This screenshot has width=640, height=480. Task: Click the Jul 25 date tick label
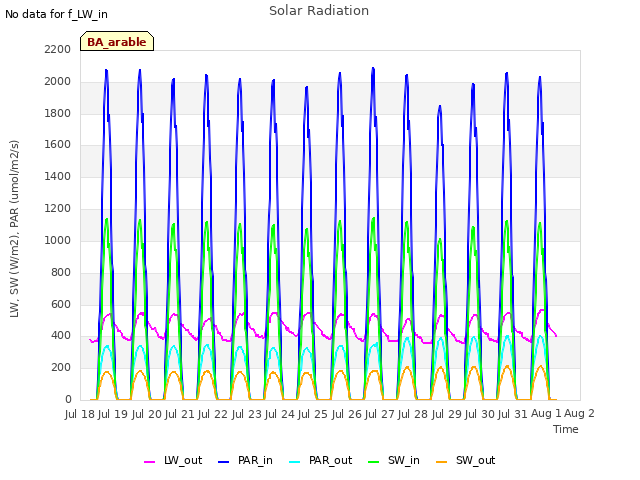[x=313, y=414]
